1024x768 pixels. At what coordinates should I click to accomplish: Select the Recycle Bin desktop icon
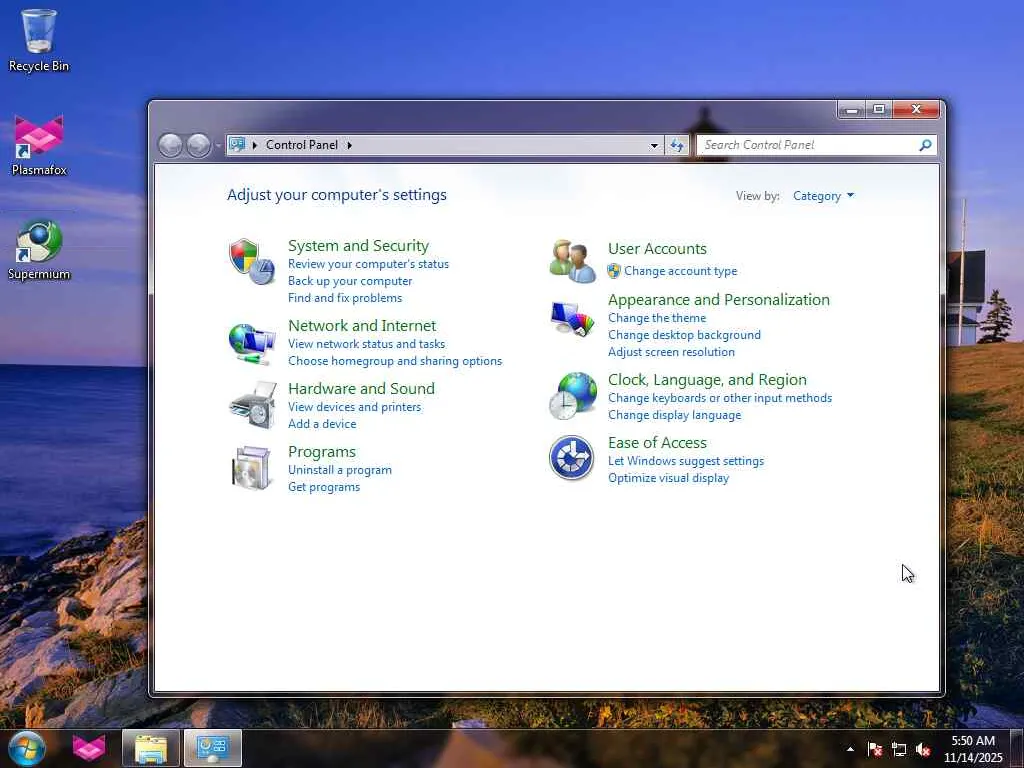click(x=39, y=40)
